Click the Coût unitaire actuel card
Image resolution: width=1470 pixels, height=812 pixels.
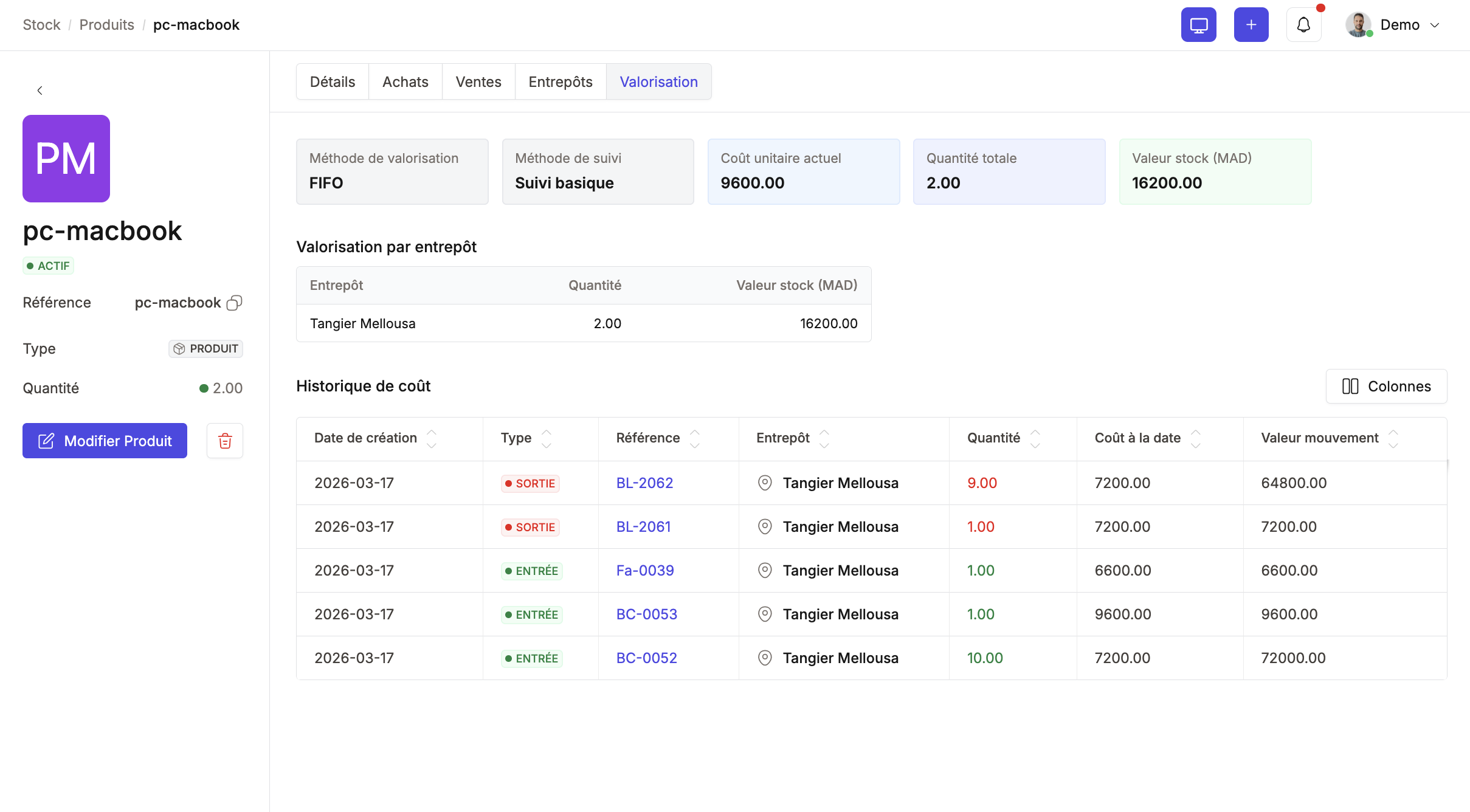click(804, 171)
